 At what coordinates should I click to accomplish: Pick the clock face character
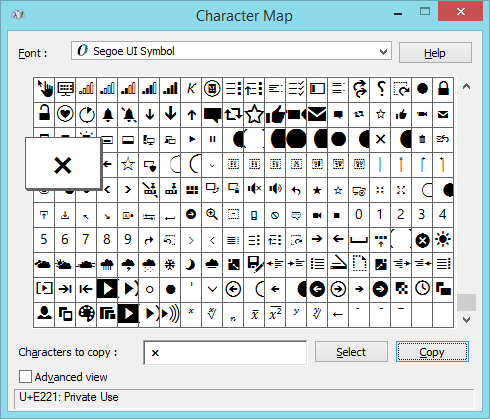pyautogui.click(x=422, y=289)
